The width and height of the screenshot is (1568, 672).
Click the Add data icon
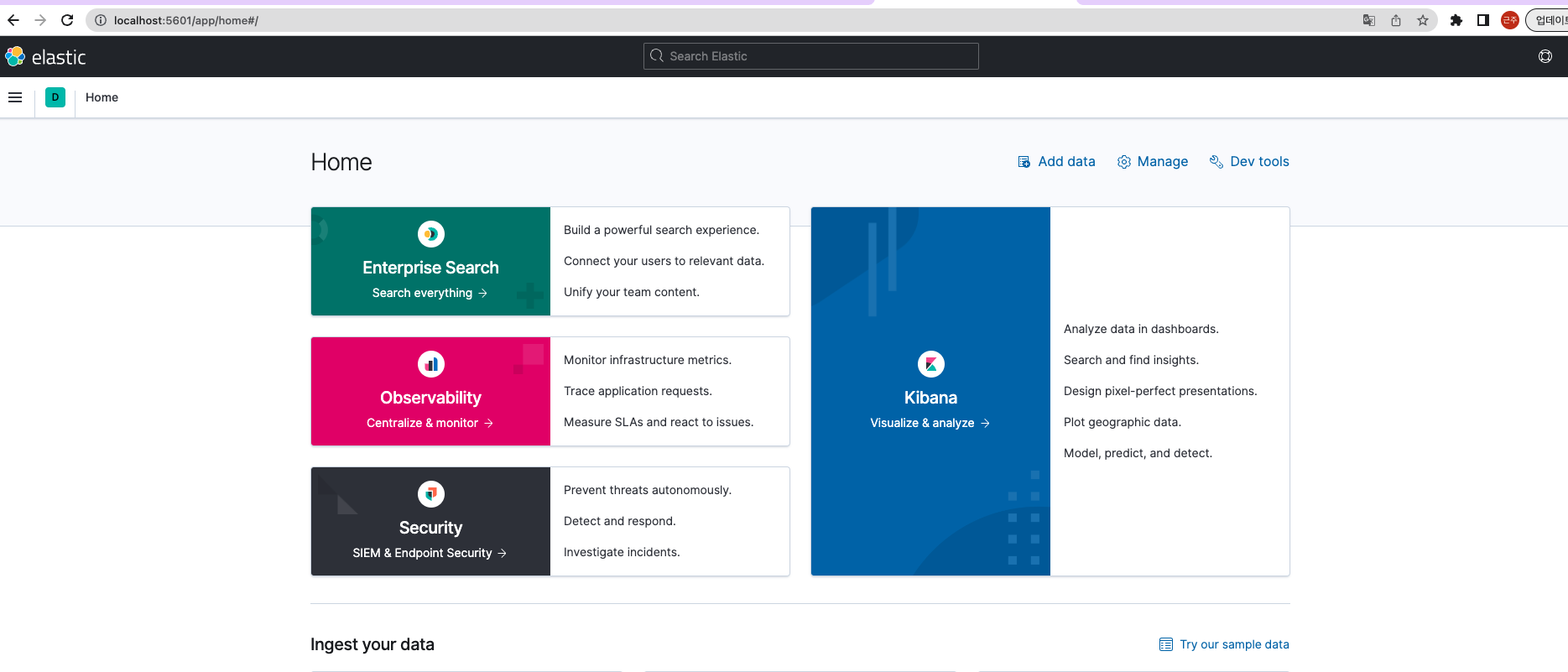[x=1024, y=162]
